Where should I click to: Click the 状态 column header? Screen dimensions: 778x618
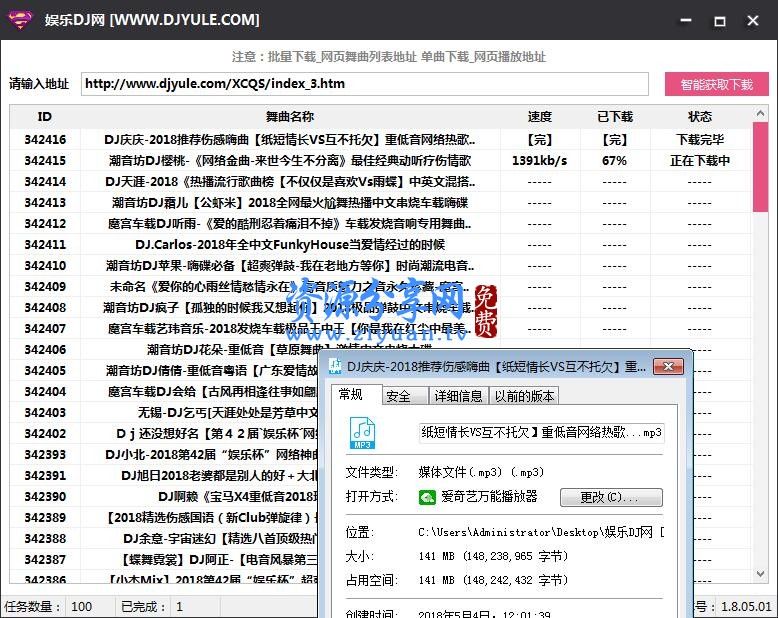click(700, 117)
